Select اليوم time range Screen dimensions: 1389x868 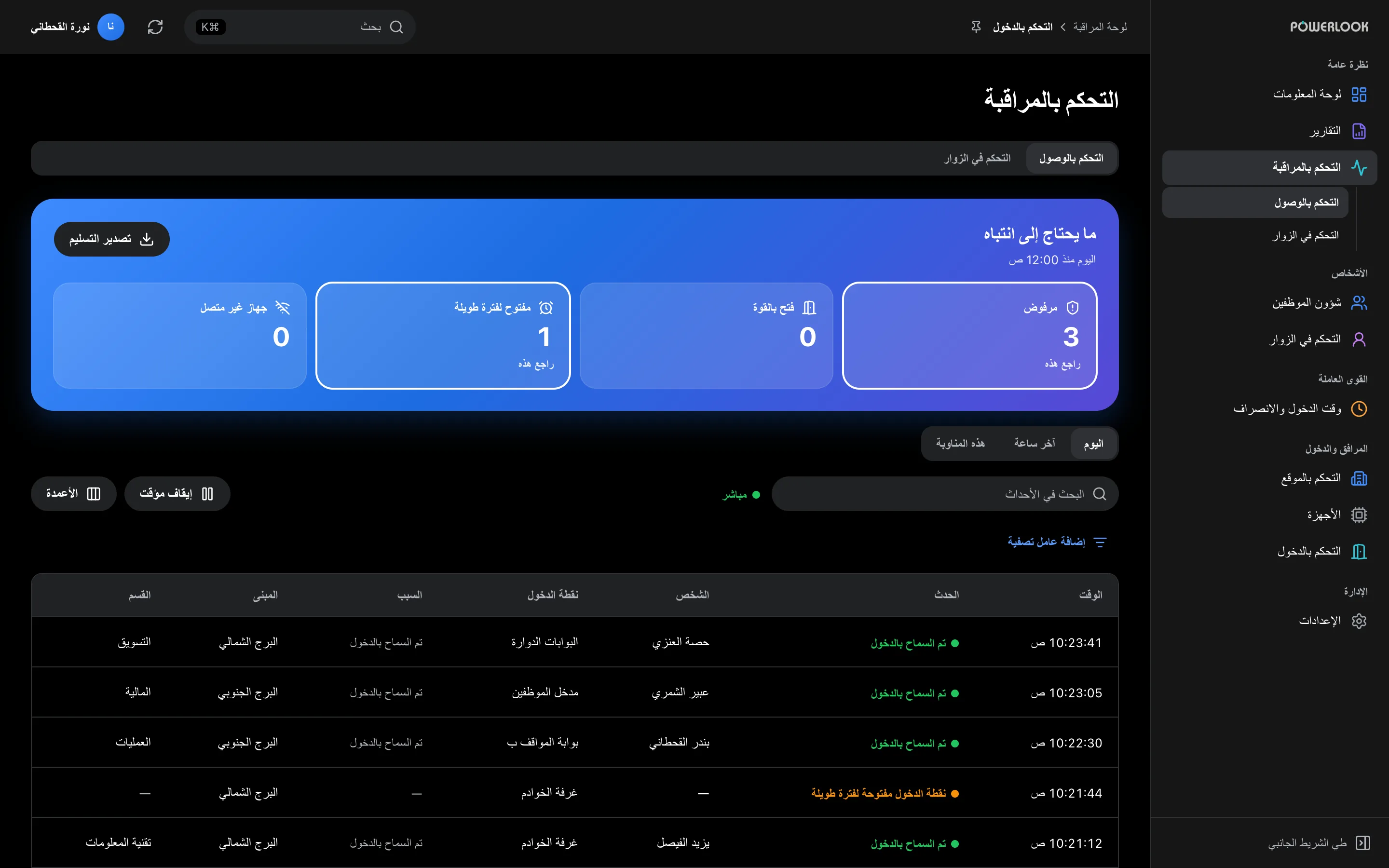[x=1093, y=444]
